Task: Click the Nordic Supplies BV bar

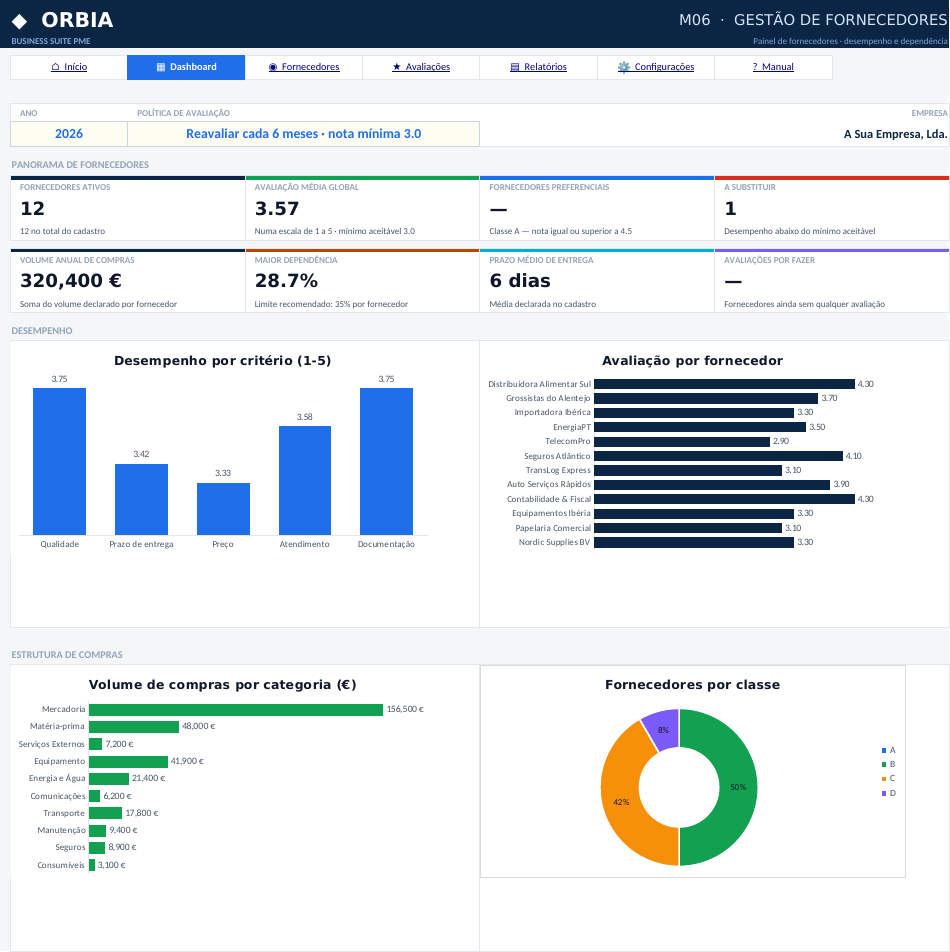Action: click(x=694, y=542)
